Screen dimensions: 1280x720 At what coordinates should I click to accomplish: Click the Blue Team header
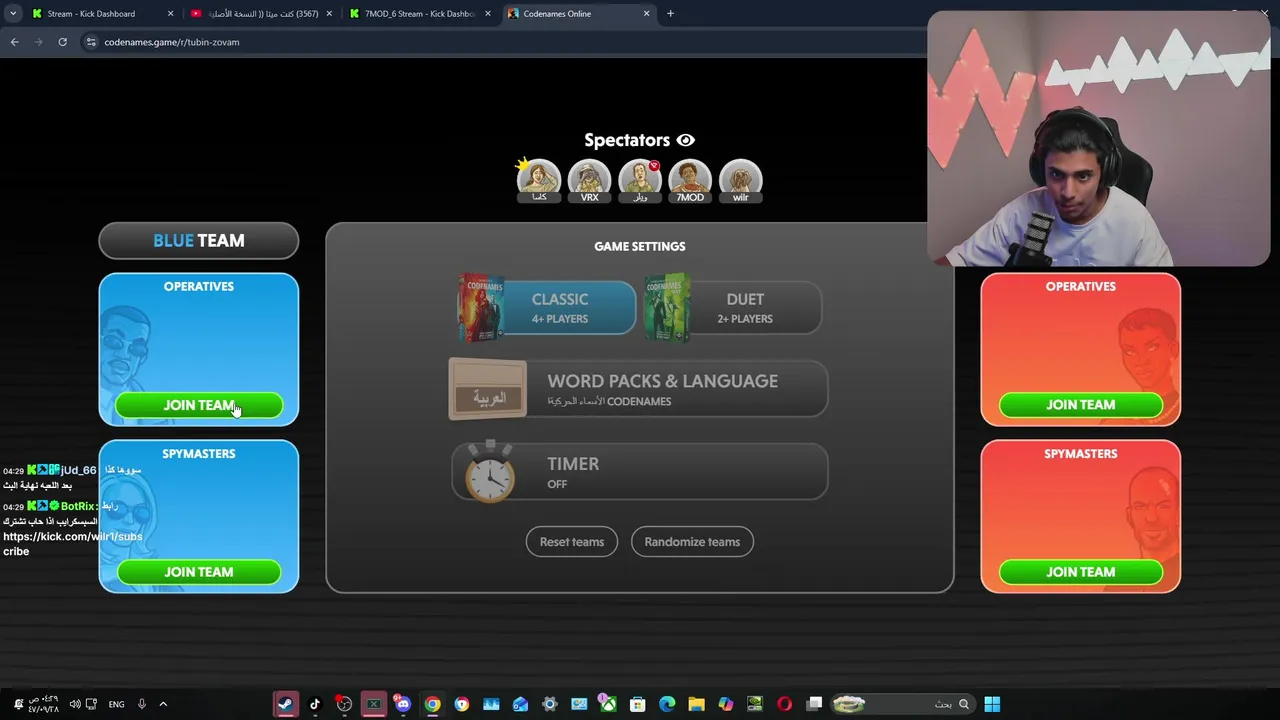point(199,241)
